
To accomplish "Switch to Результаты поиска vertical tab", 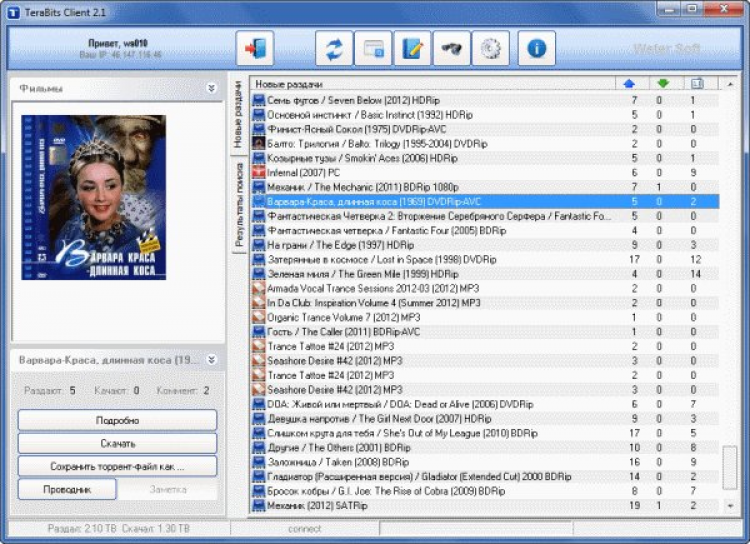I will [x=239, y=206].
